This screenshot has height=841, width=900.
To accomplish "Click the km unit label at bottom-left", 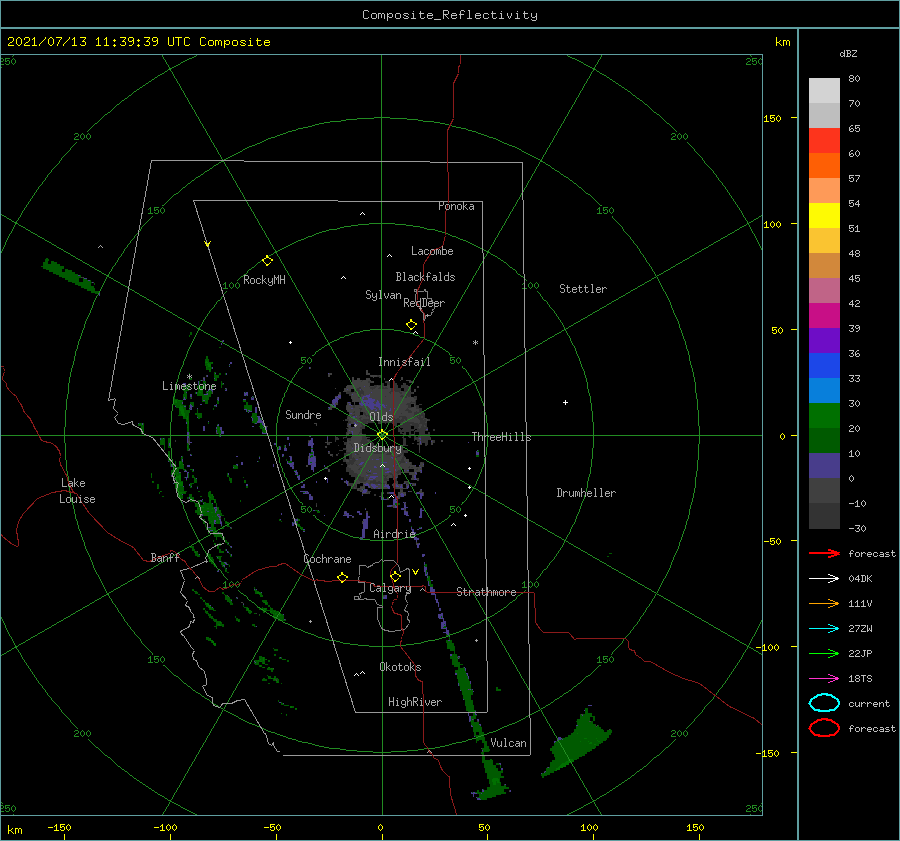I will pyautogui.click(x=14, y=830).
